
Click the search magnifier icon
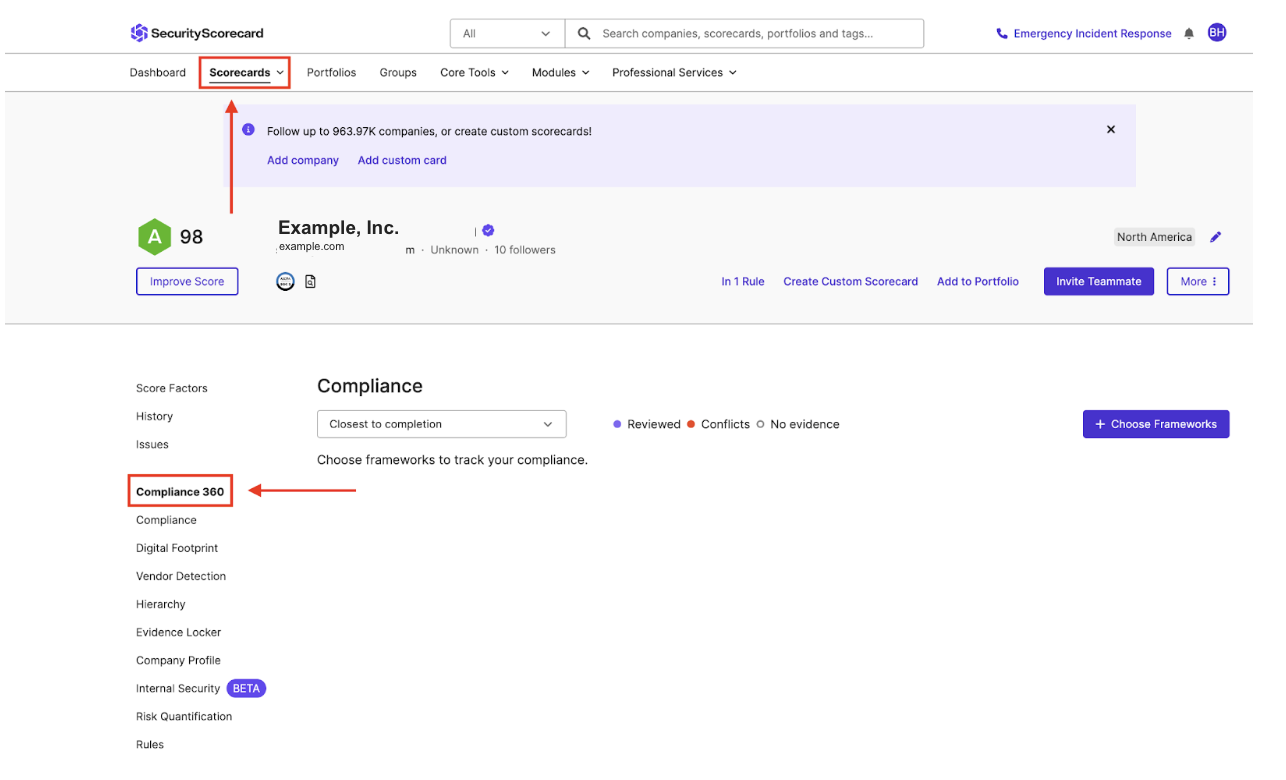pyautogui.click(x=584, y=33)
